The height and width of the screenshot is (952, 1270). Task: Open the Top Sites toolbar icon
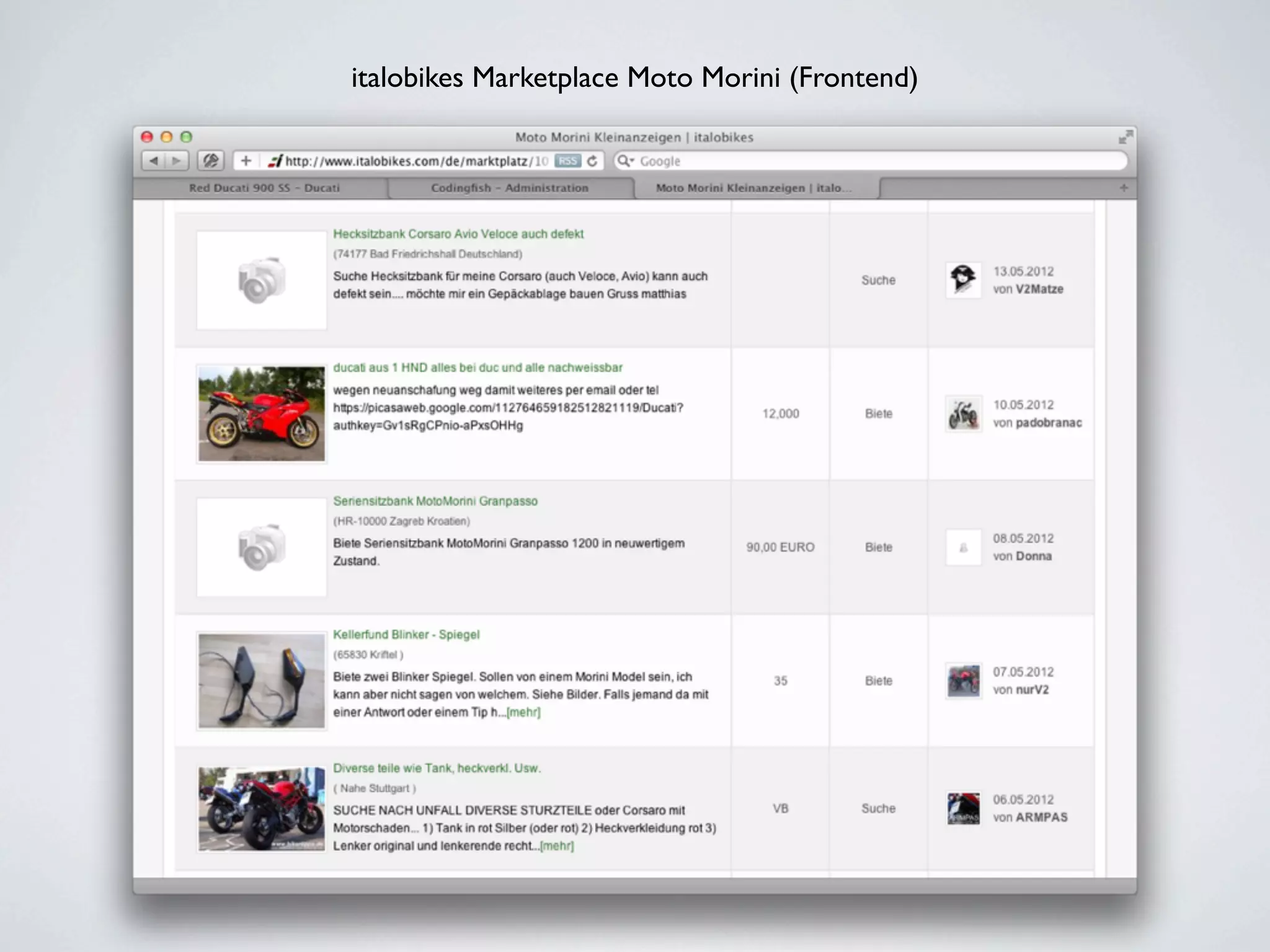[x=210, y=161]
